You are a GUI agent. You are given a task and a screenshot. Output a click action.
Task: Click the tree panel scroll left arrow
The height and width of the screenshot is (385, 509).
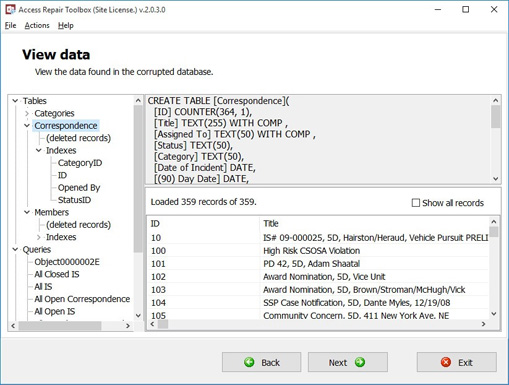pos(13,326)
